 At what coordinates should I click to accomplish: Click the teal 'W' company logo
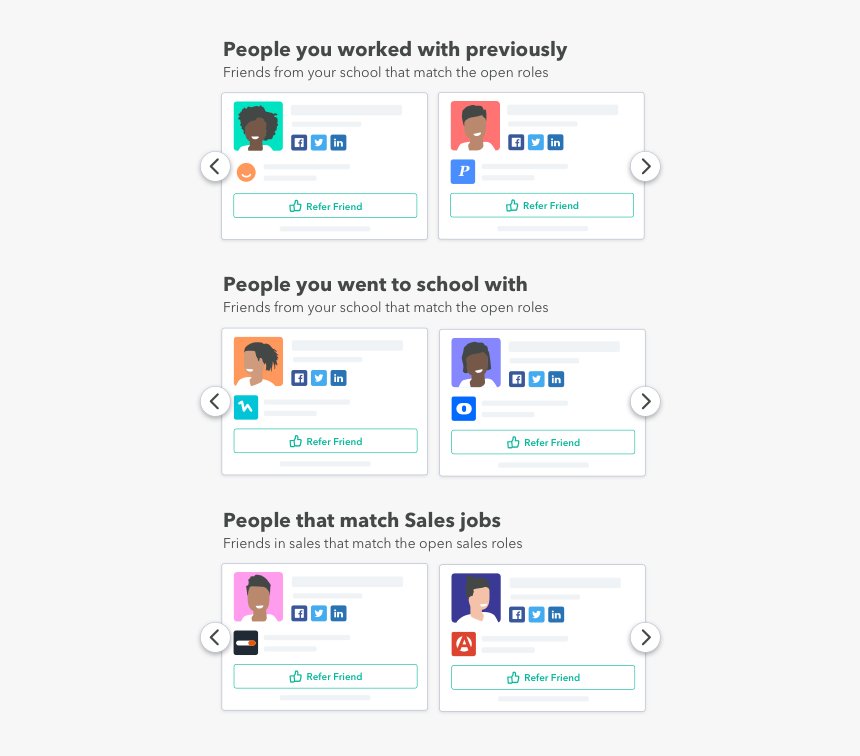246,407
